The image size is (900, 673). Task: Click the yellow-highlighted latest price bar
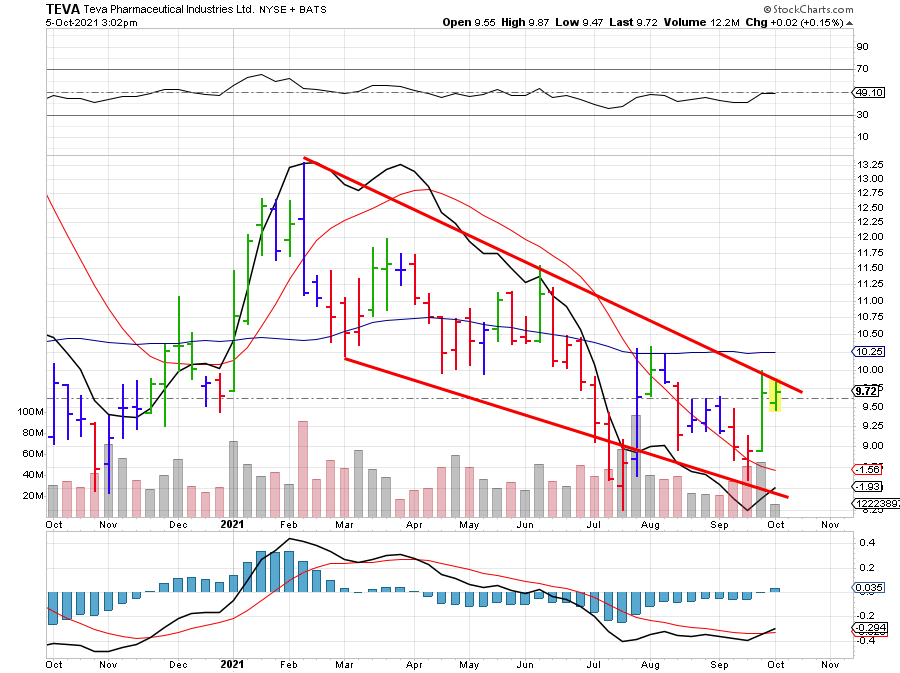[775, 390]
